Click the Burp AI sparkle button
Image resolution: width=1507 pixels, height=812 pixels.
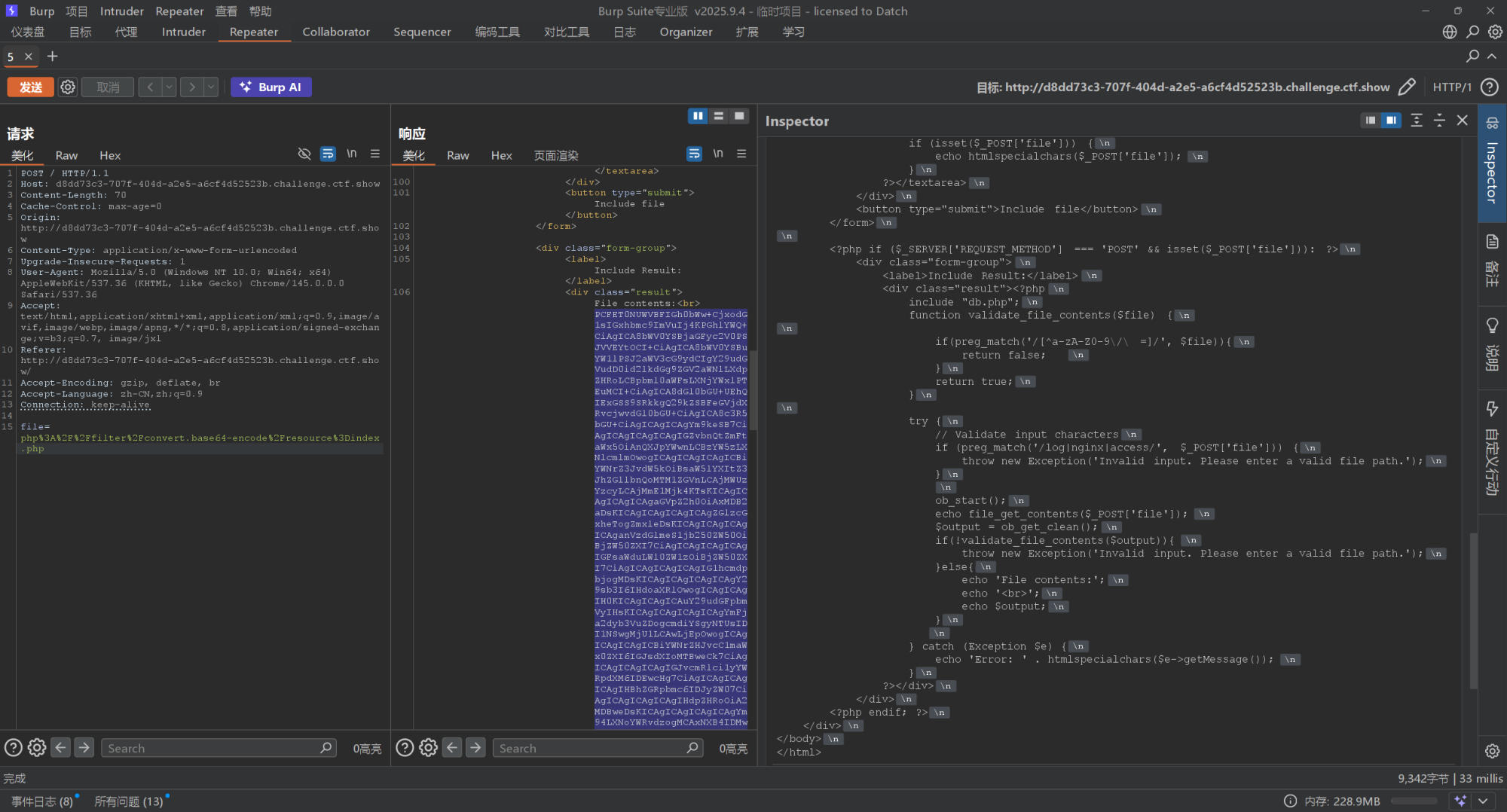[x=271, y=87]
